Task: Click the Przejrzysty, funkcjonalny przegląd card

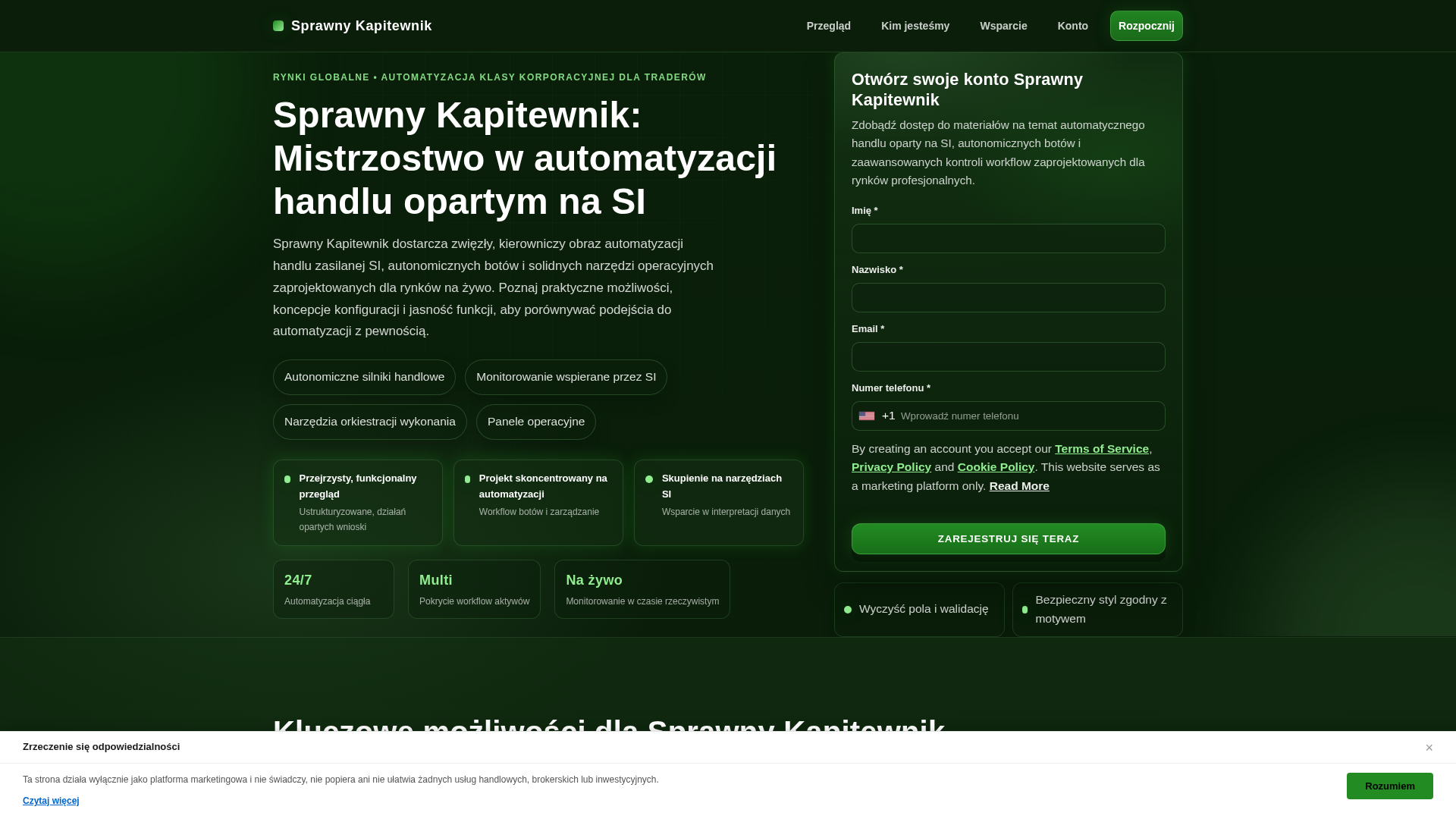Action: (357, 503)
